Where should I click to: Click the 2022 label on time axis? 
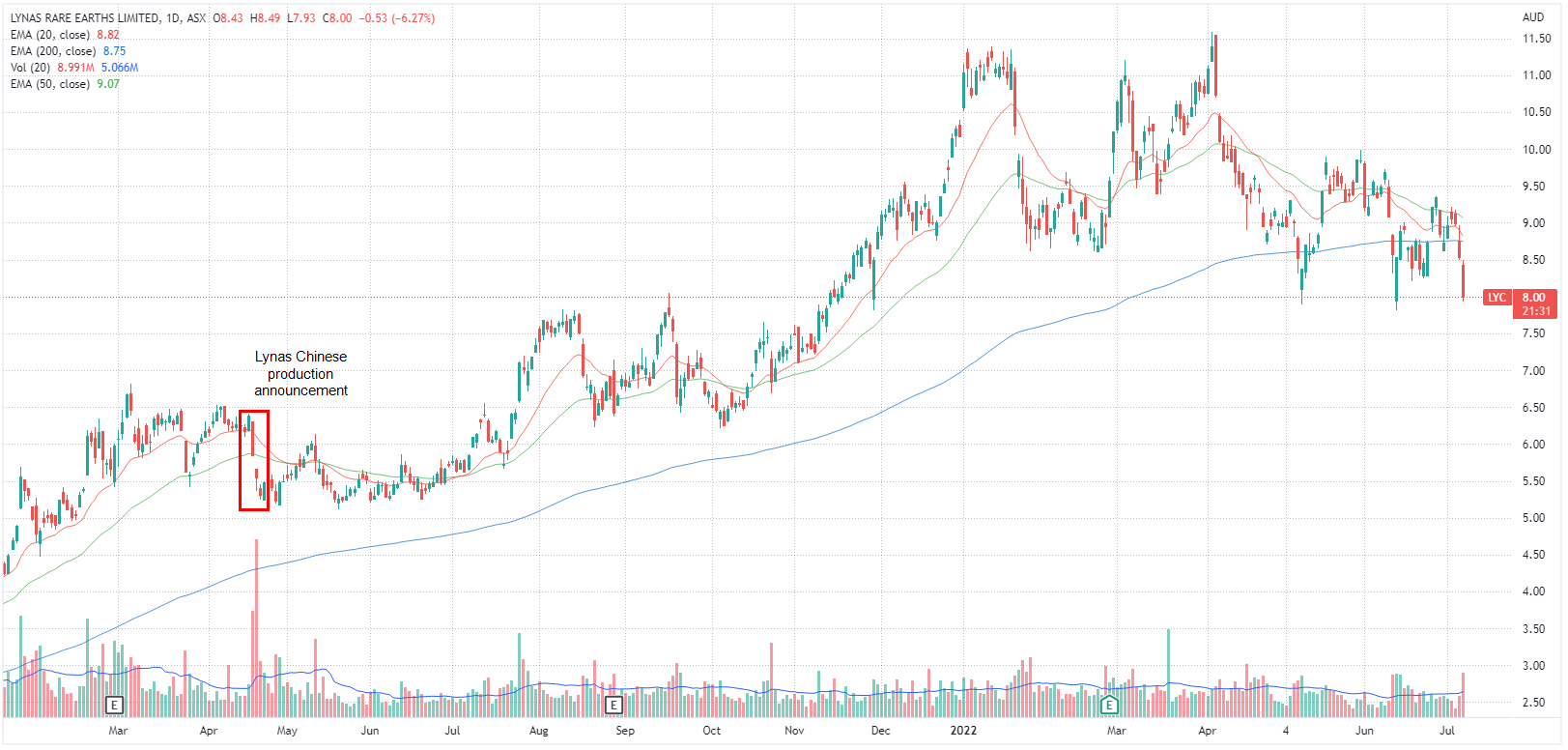963,731
